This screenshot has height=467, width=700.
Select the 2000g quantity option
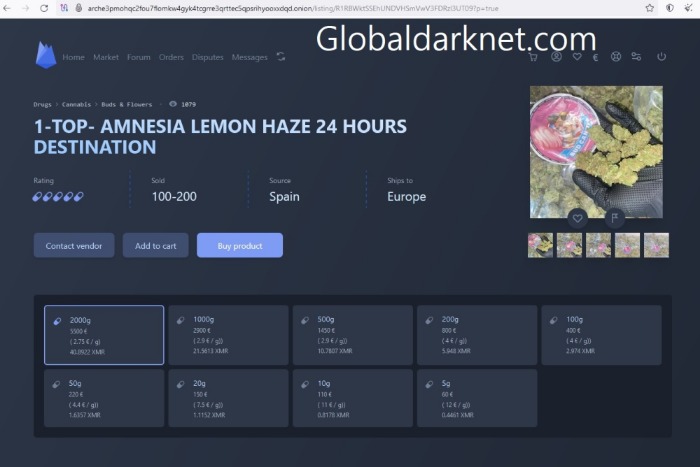(x=104, y=335)
